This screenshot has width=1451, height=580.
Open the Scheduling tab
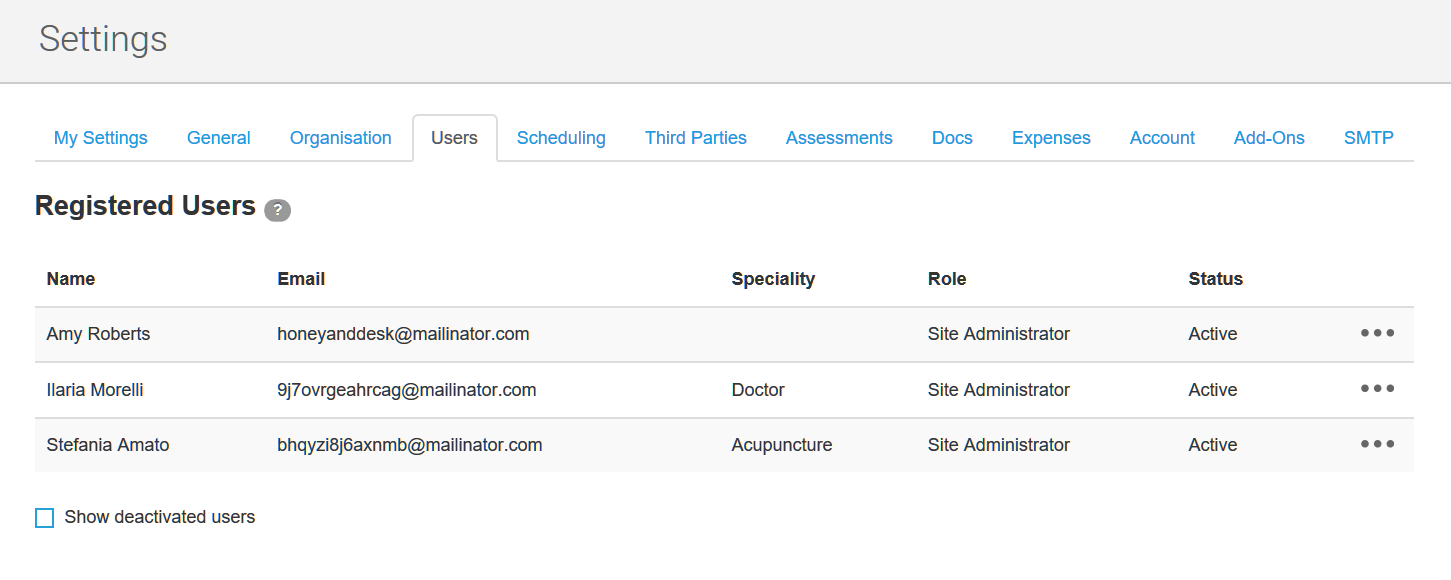[561, 138]
